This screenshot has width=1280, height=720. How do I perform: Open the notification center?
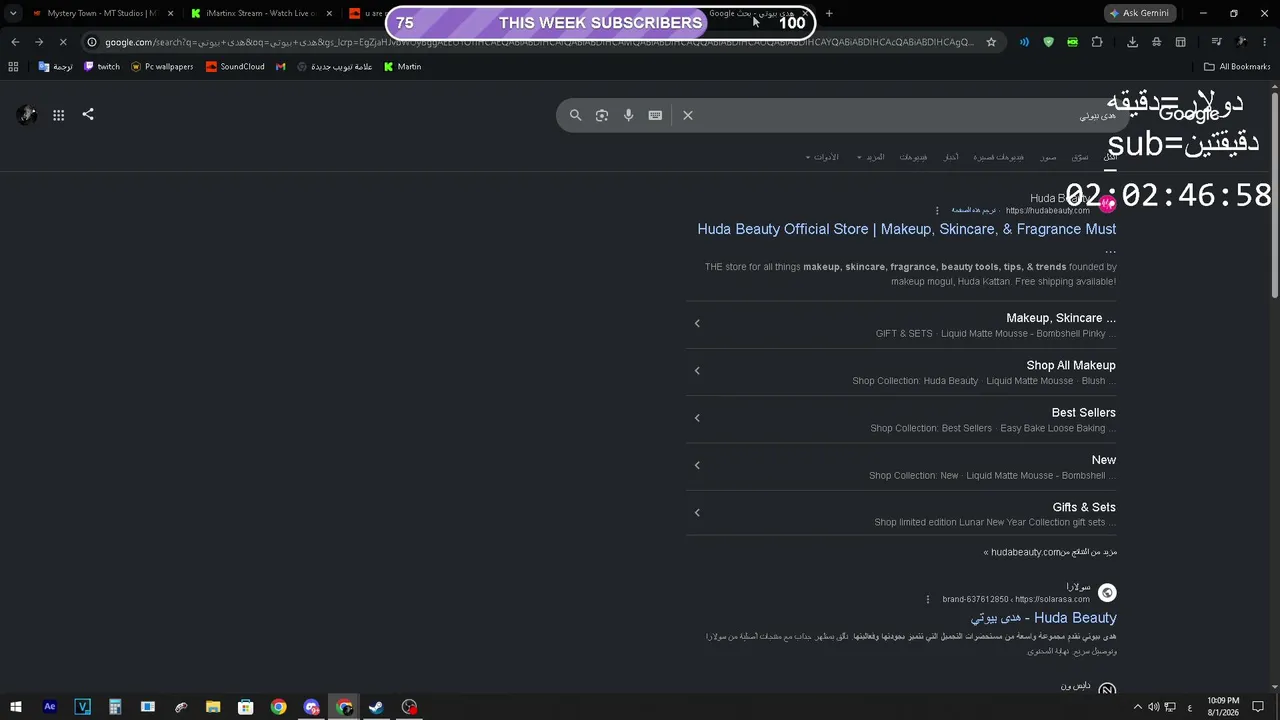[x=1260, y=707]
